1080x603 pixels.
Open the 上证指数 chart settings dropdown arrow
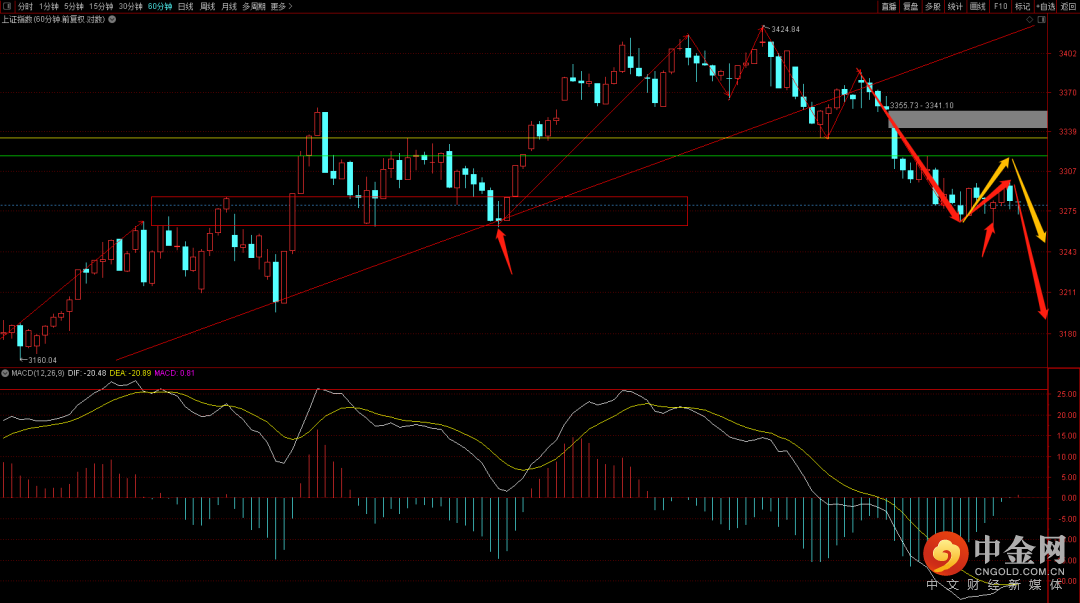(x=112, y=19)
